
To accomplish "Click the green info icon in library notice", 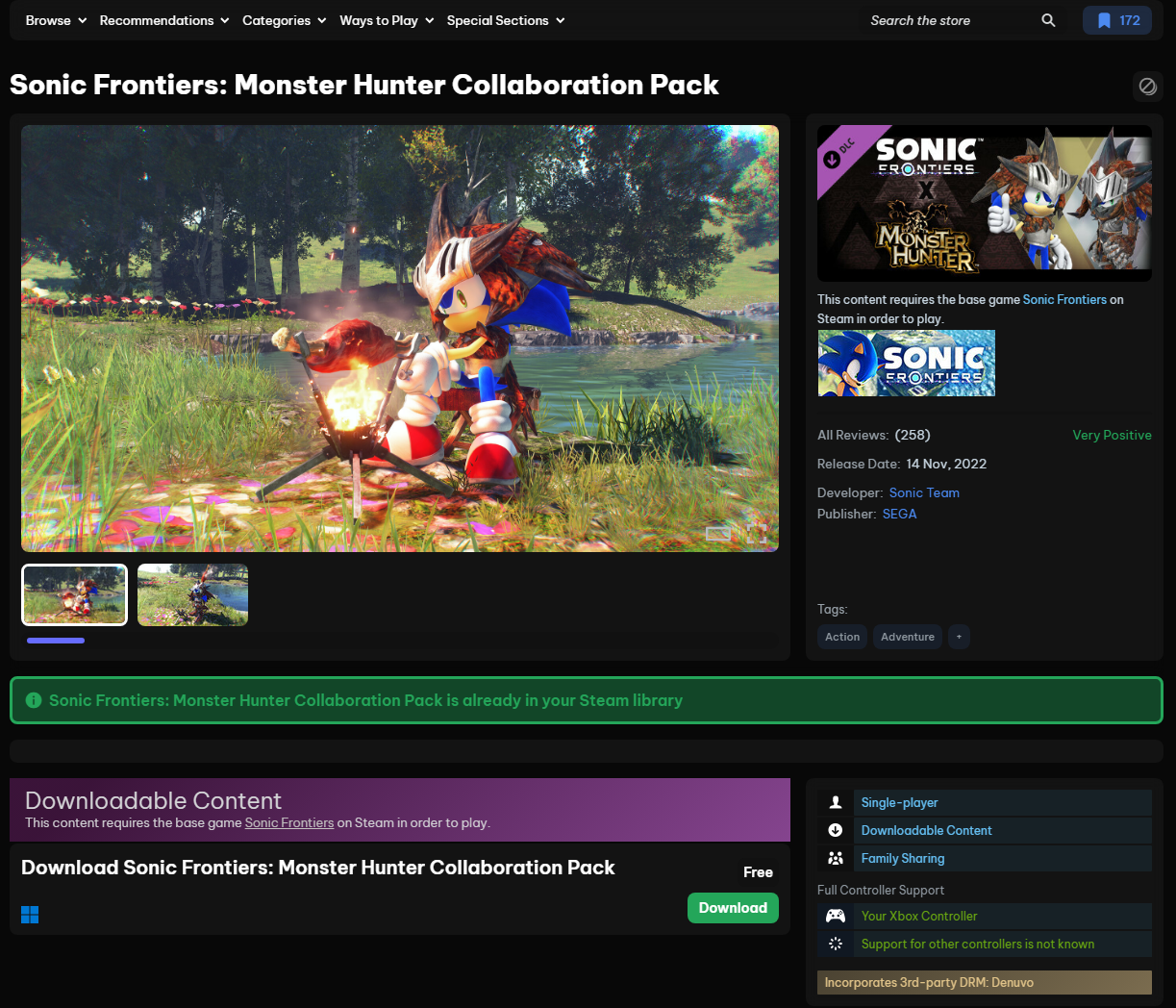I will (x=34, y=700).
